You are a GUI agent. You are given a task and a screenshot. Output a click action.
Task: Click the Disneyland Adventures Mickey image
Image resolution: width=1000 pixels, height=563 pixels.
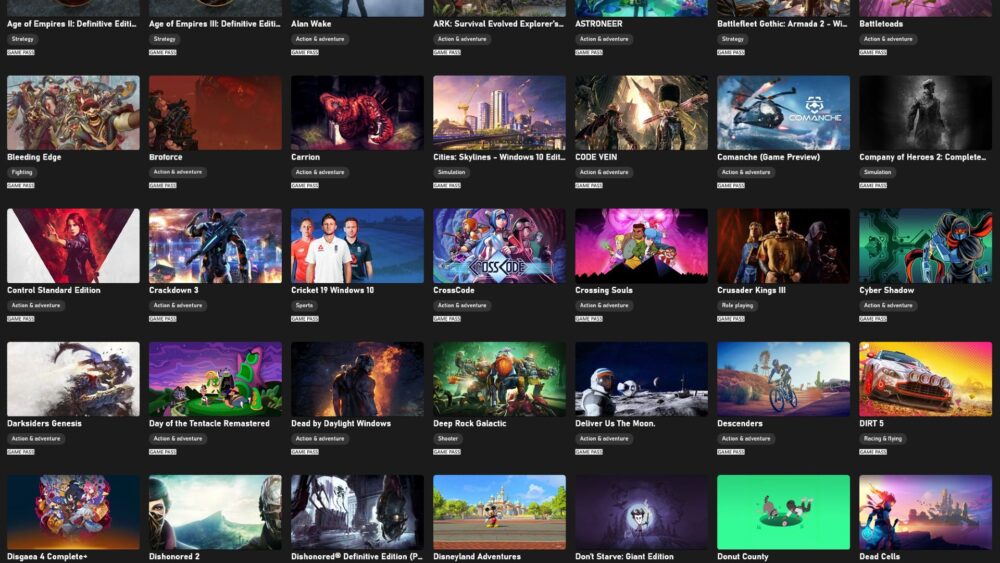pos(499,512)
